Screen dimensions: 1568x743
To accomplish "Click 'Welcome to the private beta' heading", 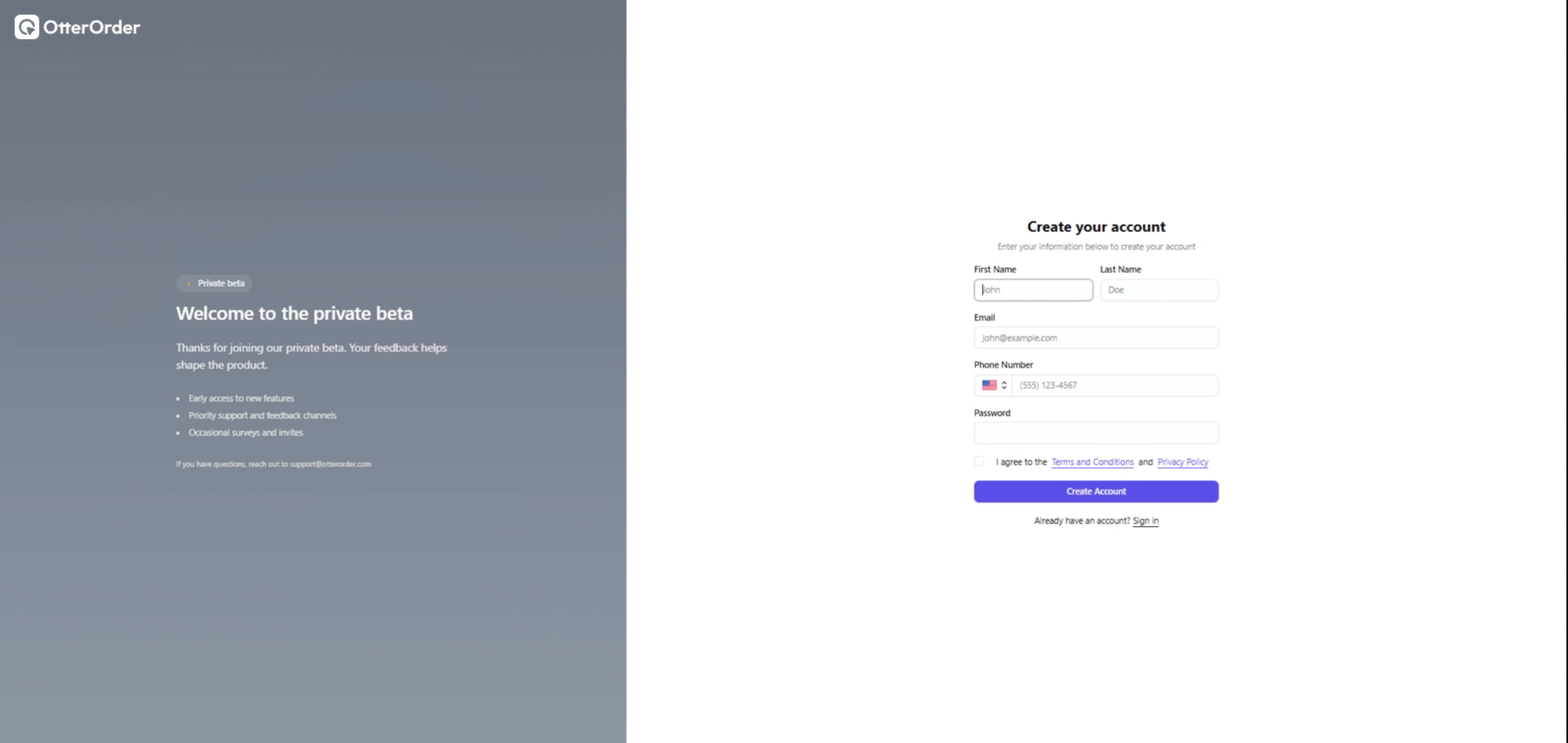I will 294,314.
